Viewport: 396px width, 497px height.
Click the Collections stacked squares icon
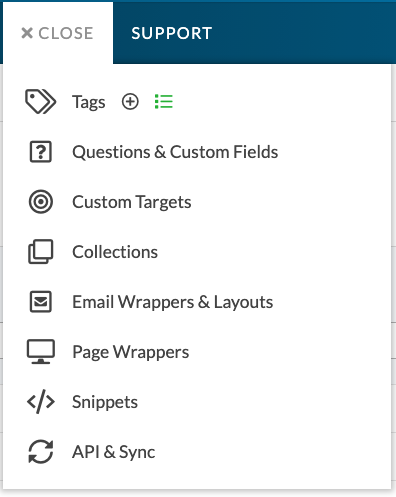(41, 252)
